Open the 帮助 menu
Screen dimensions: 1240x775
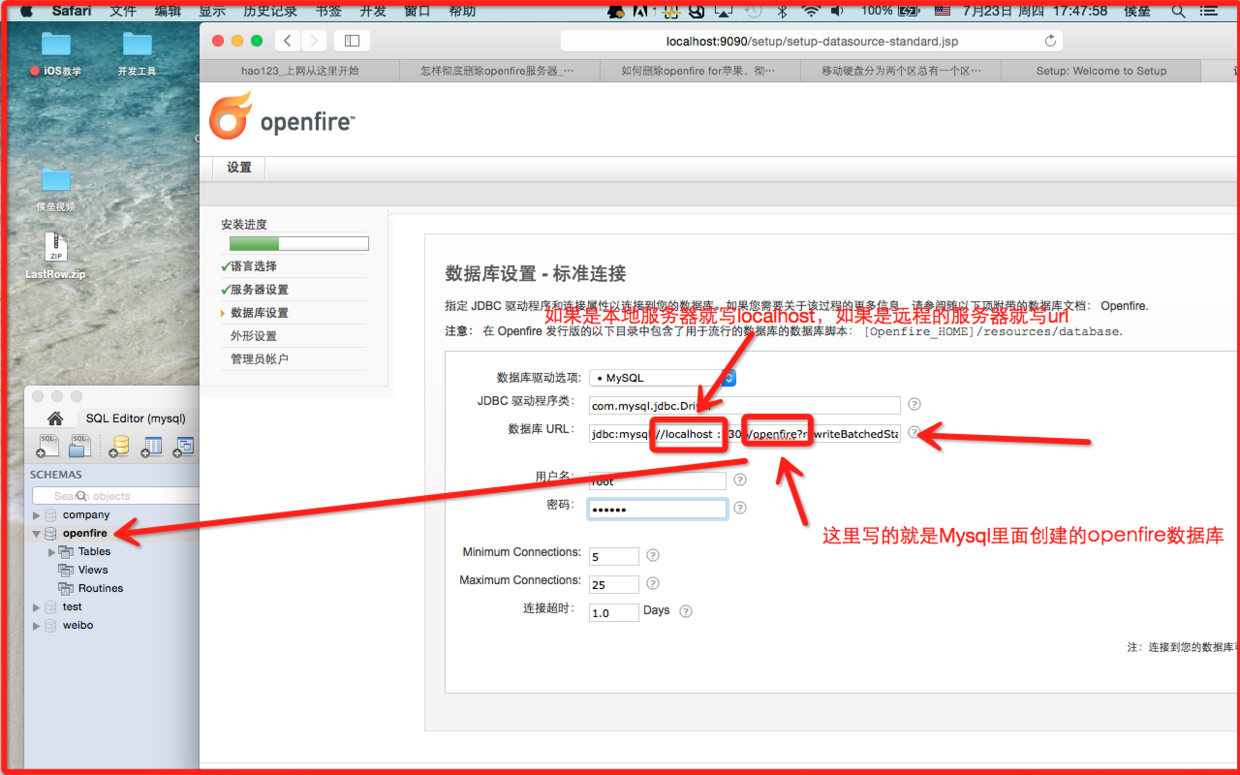[x=462, y=11]
